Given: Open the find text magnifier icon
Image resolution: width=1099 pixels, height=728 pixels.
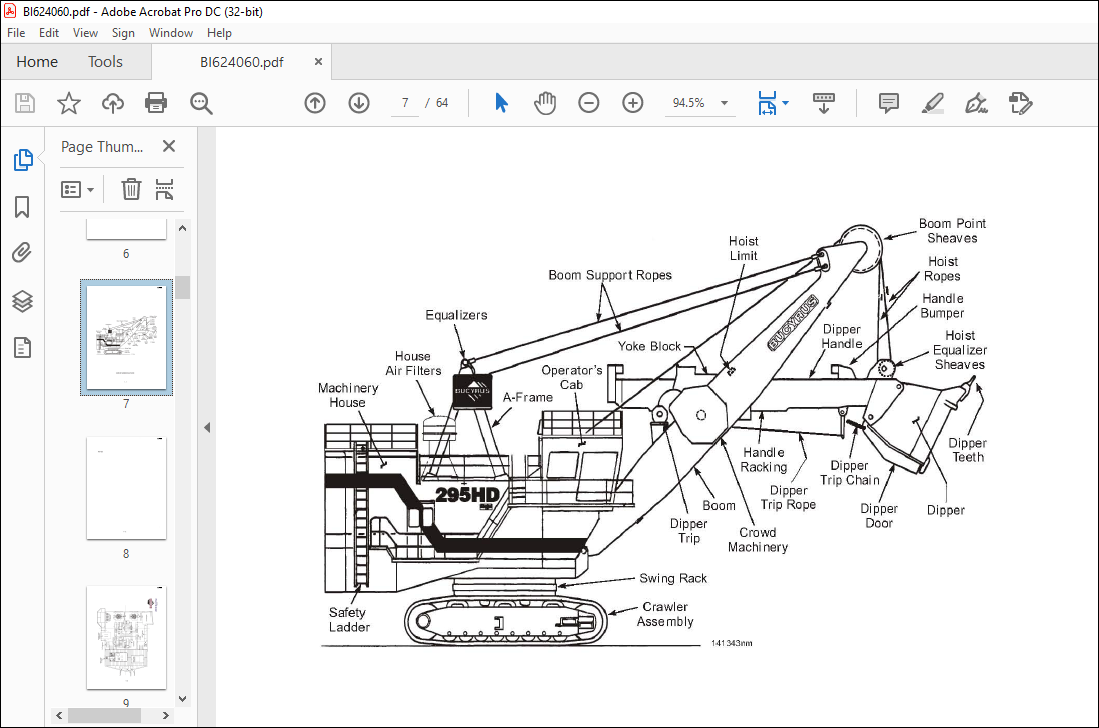Looking at the screenshot, I should 201,103.
